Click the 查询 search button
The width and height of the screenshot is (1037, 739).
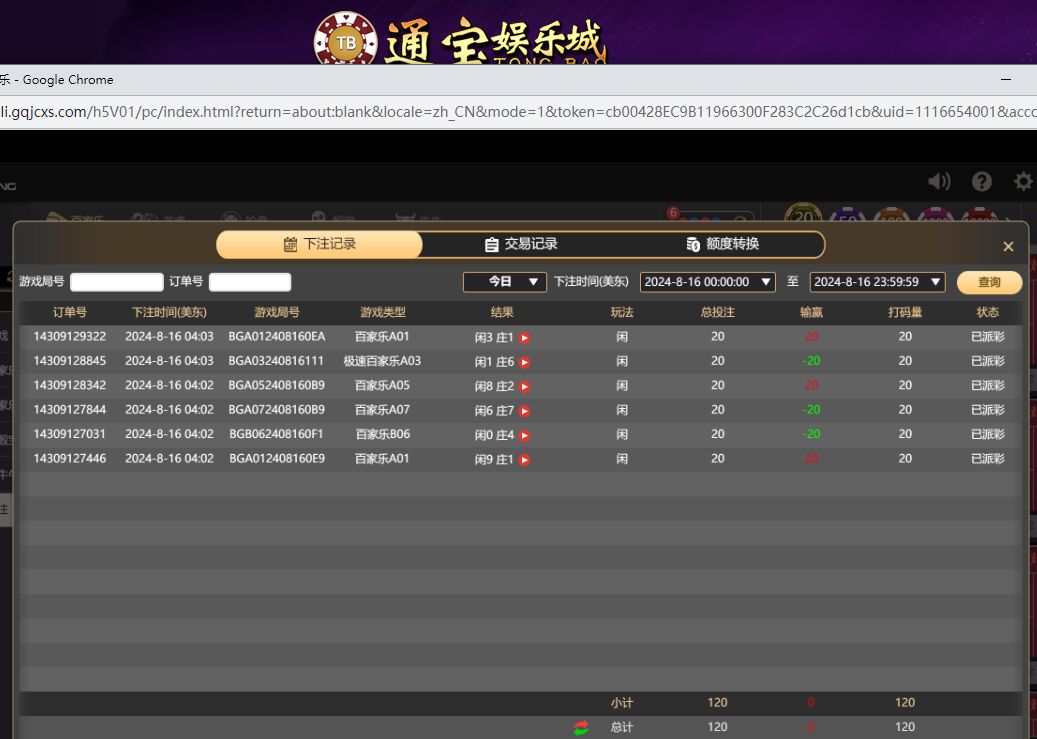(989, 282)
